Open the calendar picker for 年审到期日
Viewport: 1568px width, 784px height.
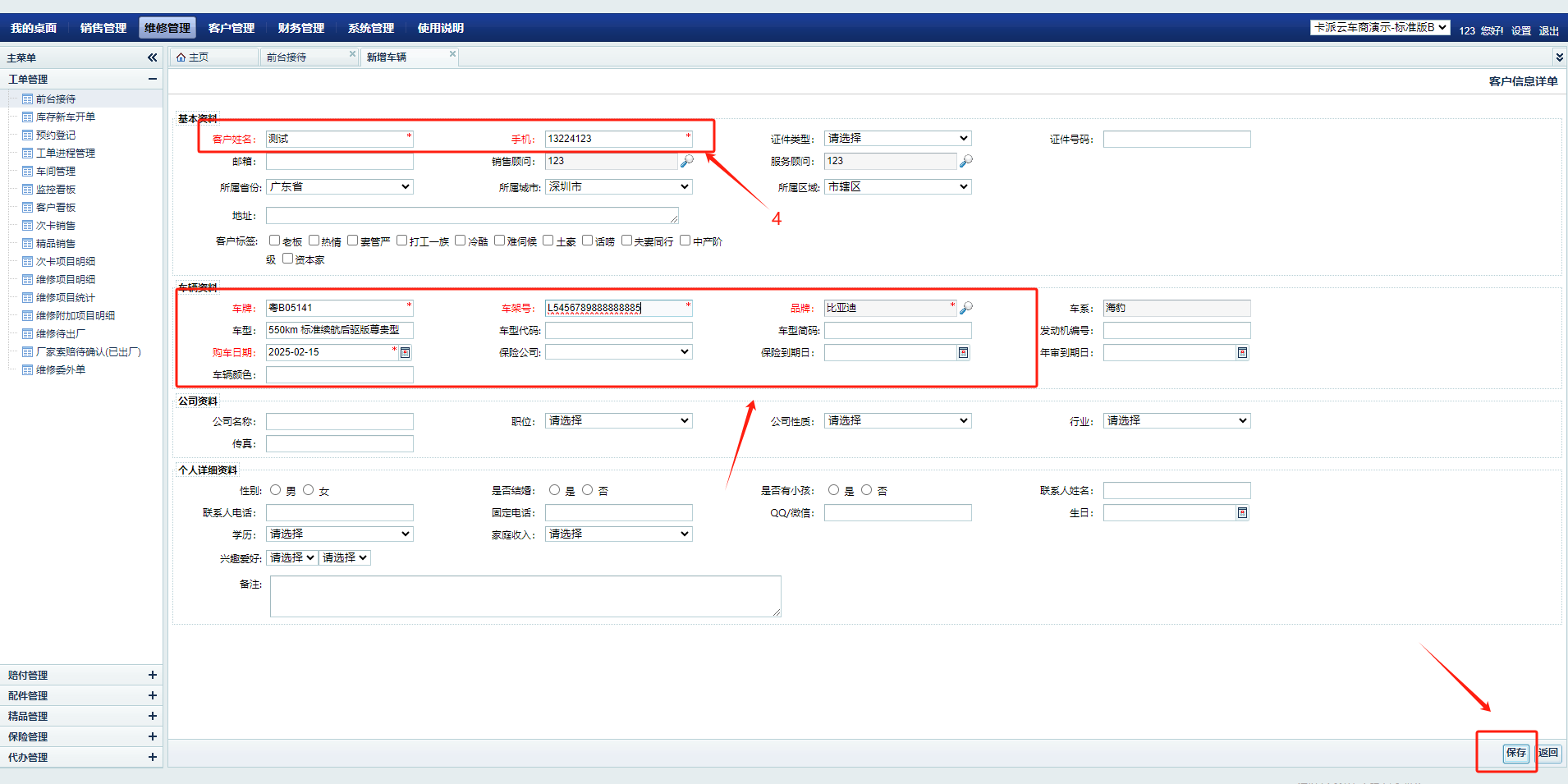1242,353
